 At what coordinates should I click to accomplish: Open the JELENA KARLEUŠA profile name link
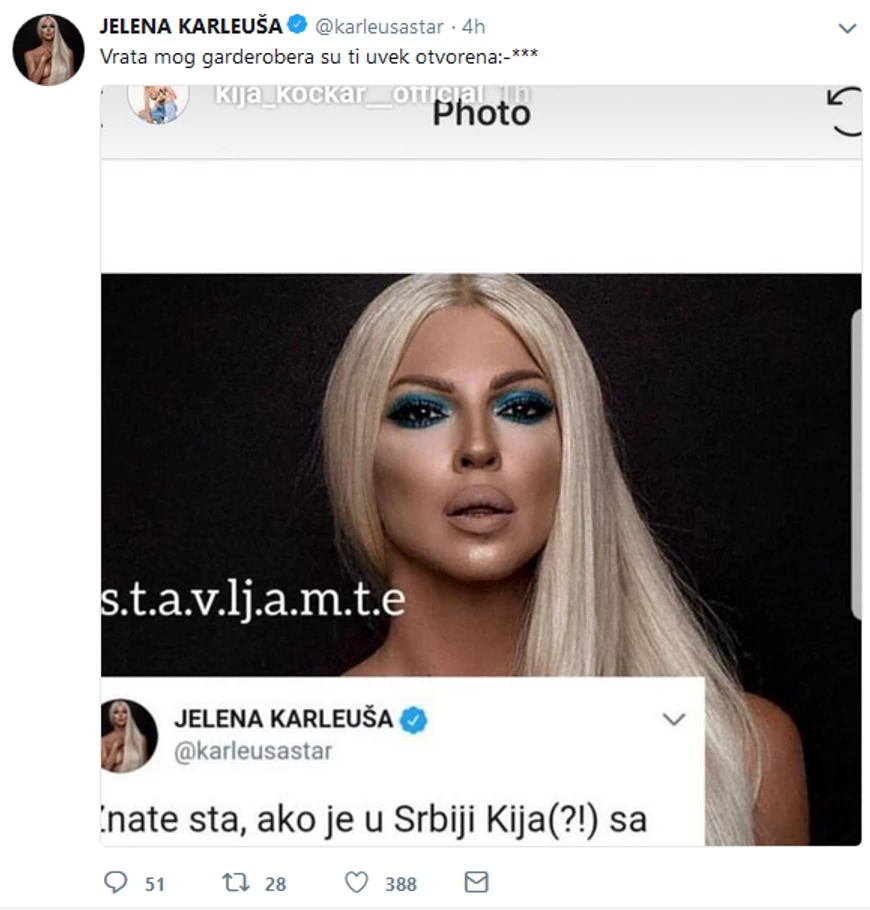click(x=191, y=26)
